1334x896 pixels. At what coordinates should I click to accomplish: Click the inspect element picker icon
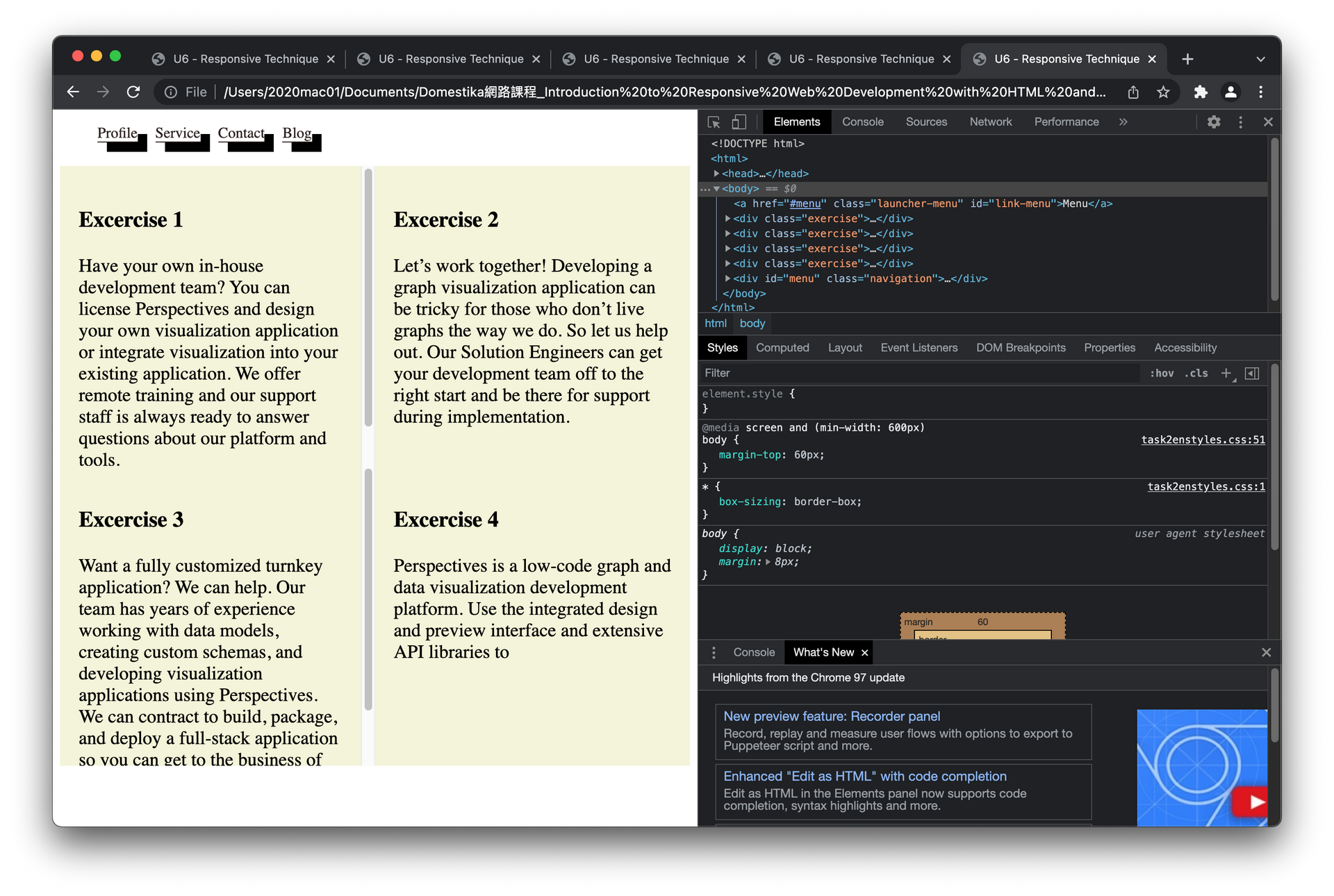point(714,122)
